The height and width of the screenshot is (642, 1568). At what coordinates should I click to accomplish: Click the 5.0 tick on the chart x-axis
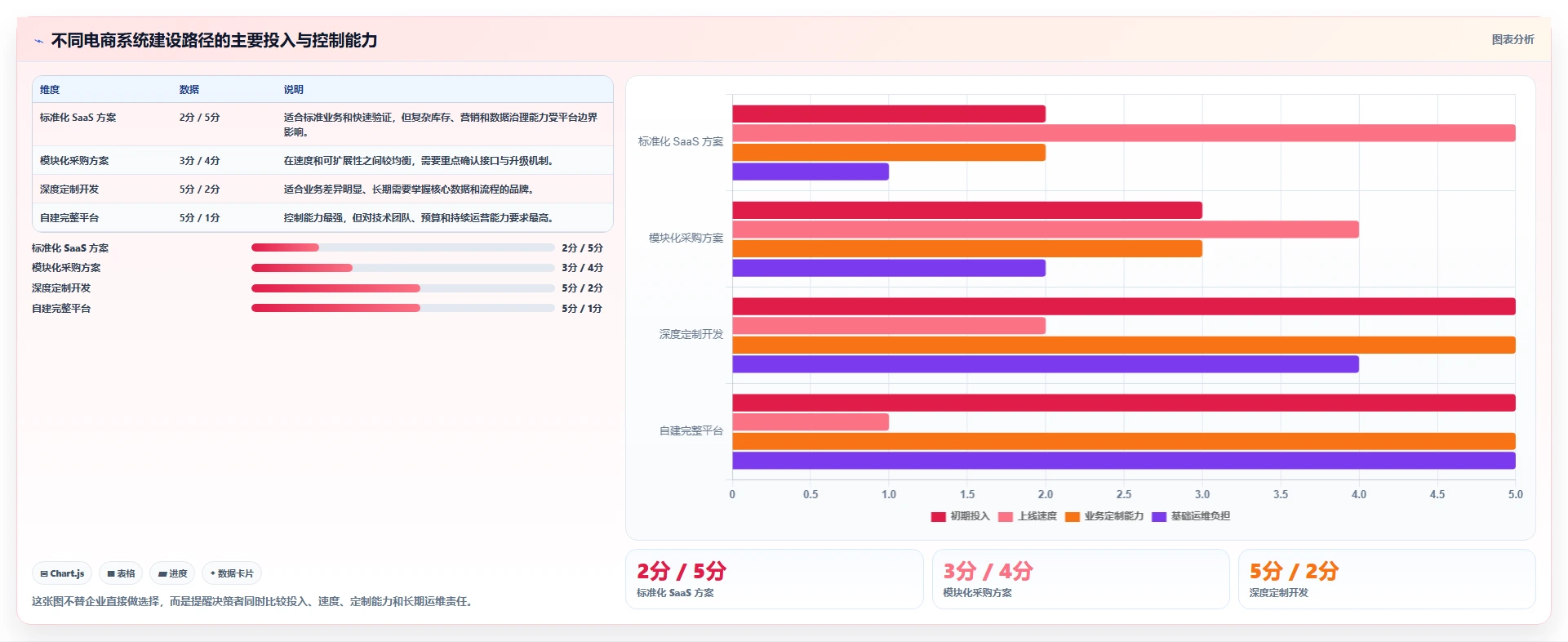click(1516, 494)
